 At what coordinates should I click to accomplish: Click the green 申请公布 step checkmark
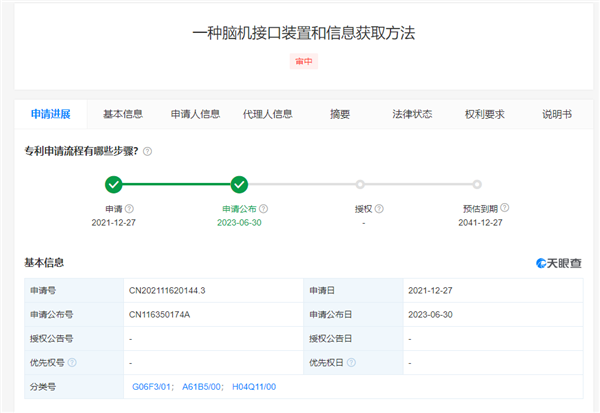point(239,184)
